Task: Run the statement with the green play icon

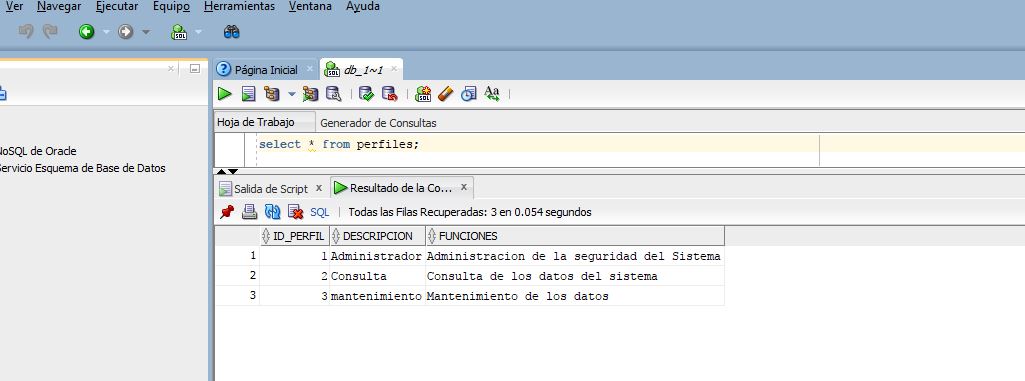Action: [225, 94]
